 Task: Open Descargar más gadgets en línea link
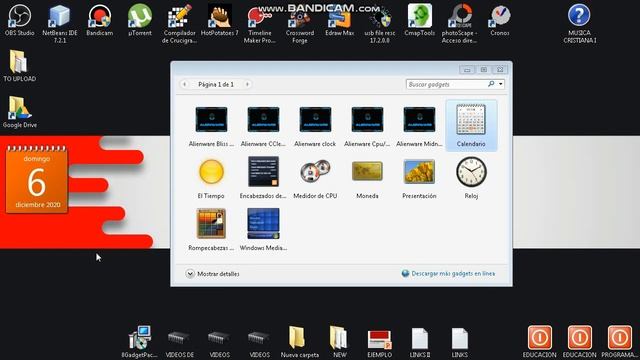click(453, 273)
